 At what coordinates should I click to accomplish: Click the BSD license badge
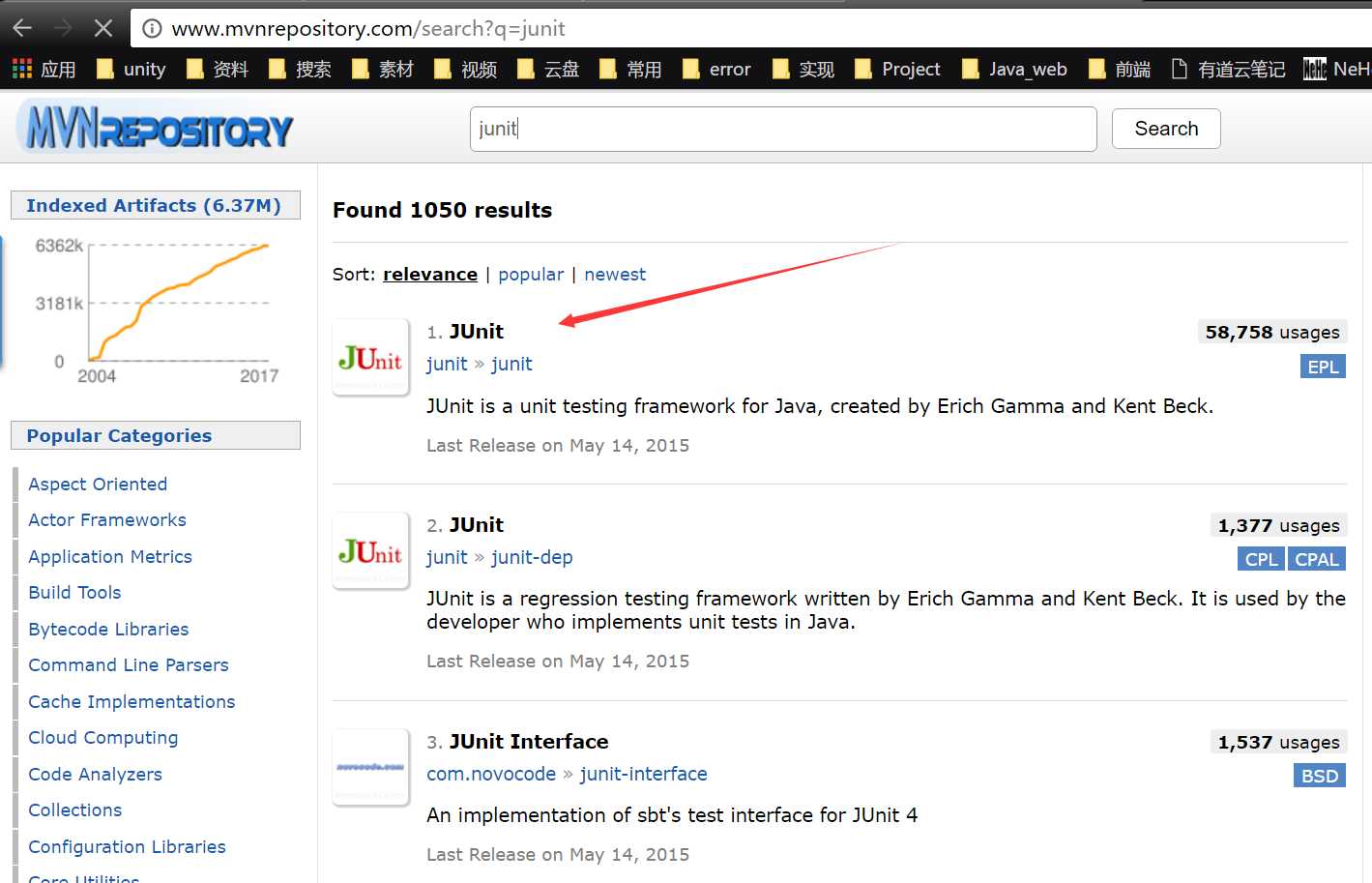[1320, 776]
